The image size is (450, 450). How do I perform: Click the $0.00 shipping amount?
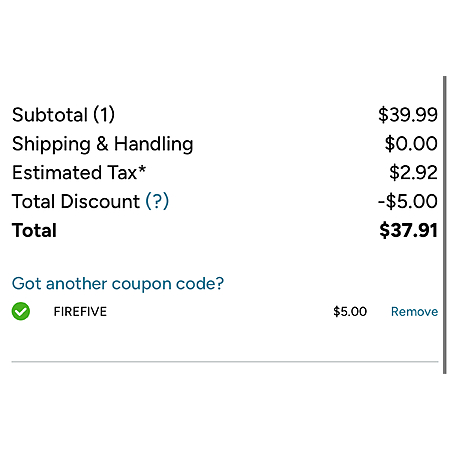[411, 144]
